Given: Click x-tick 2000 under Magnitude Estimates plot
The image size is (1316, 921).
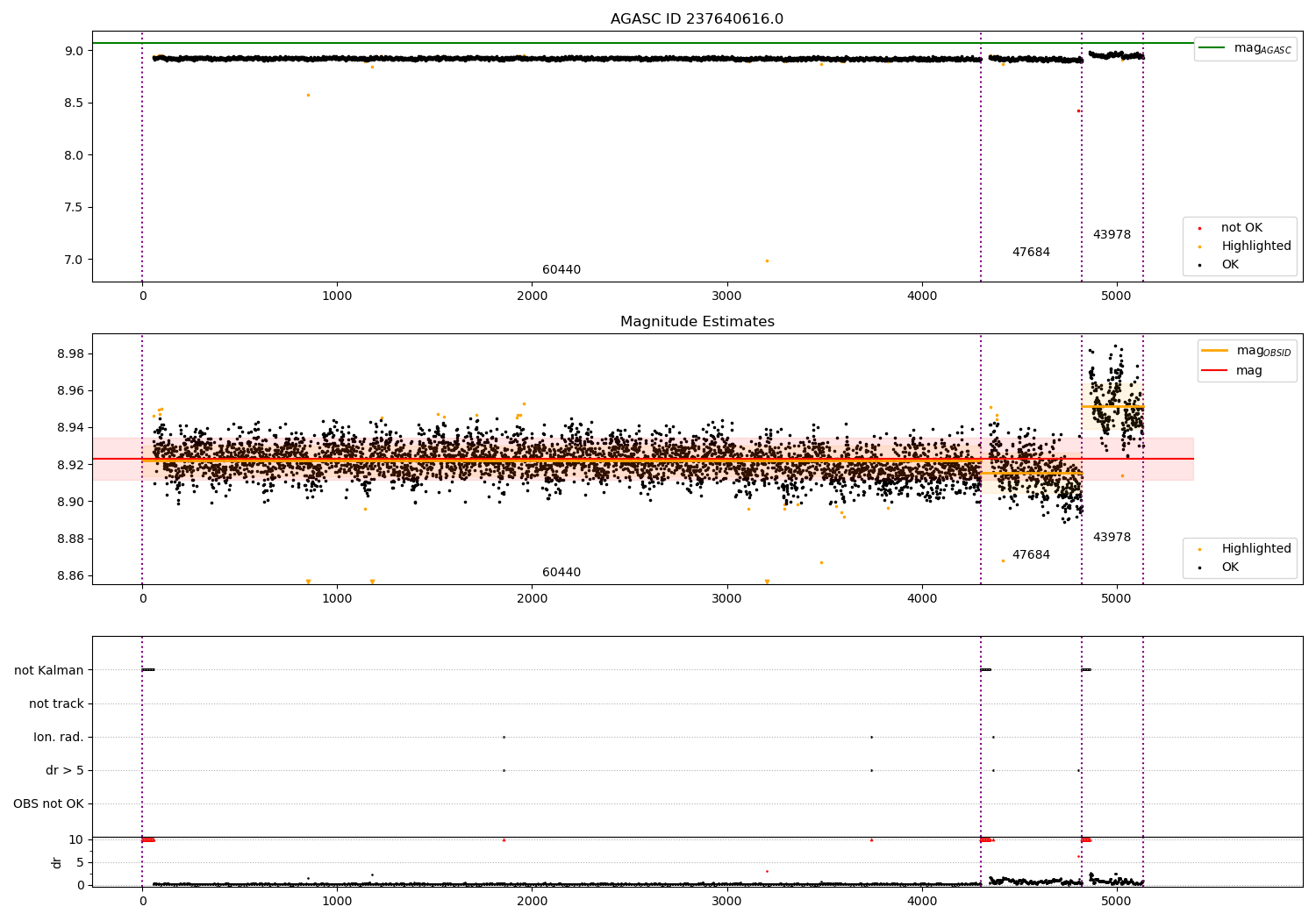Looking at the screenshot, I should click(x=533, y=599).
